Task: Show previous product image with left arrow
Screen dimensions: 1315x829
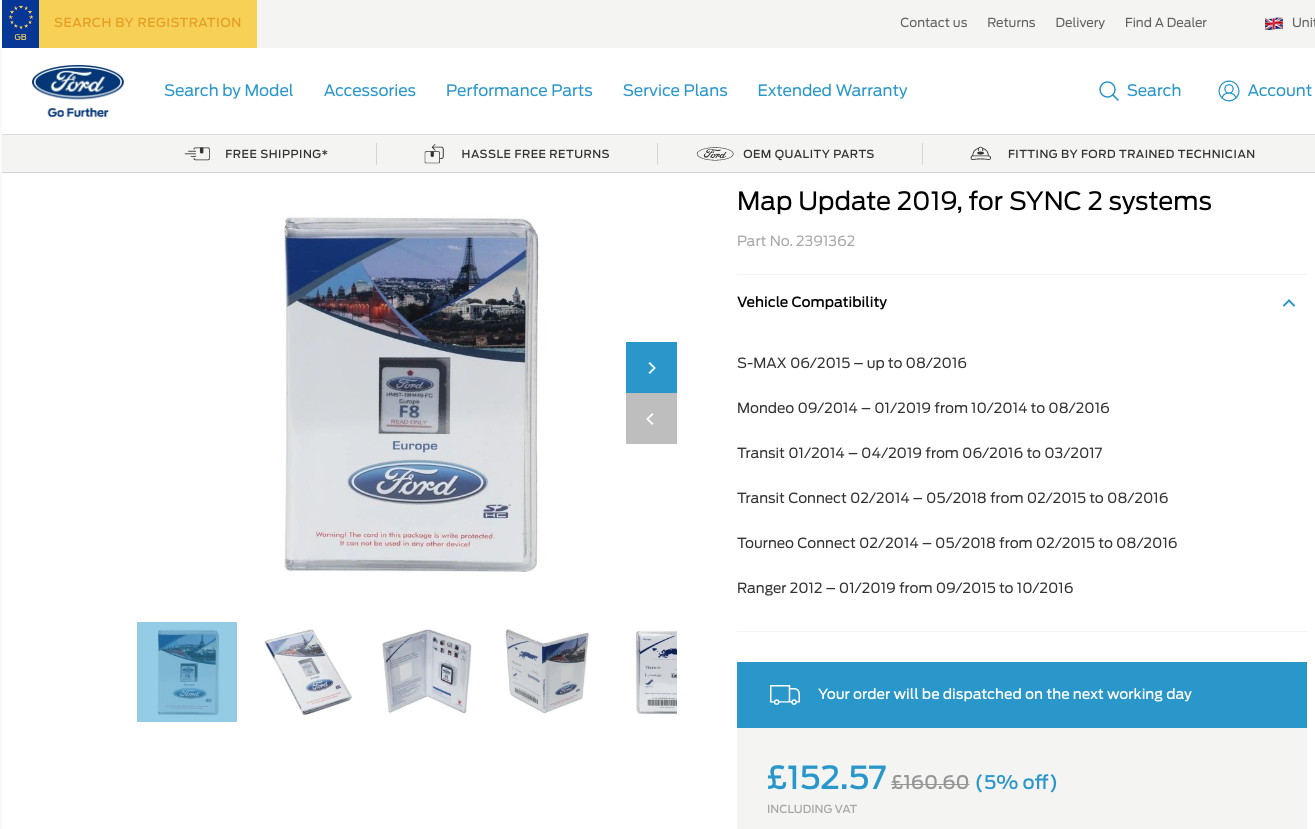Action: [x=651, y=419]
